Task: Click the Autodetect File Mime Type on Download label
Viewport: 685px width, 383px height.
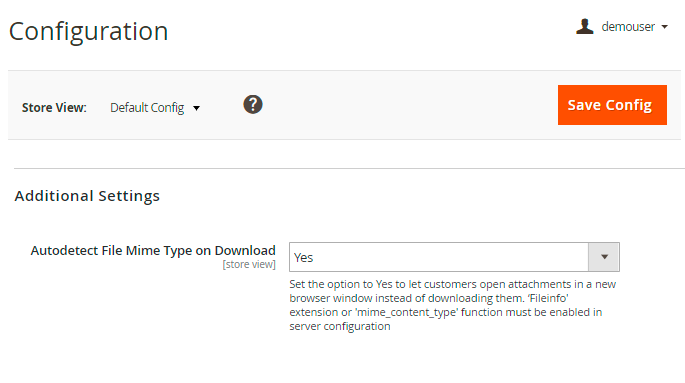Action: tap(153, 251)
